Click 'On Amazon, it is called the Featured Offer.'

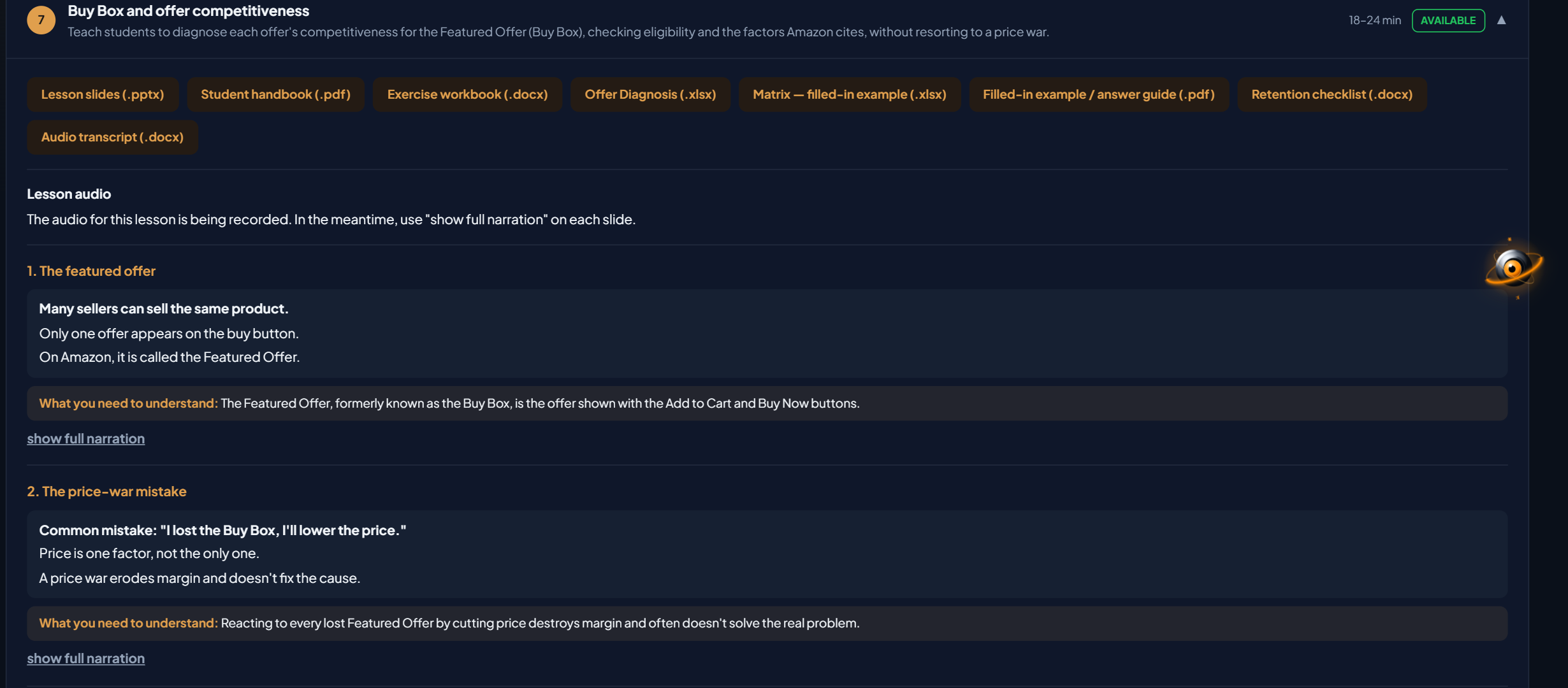pyautogui.click(x=170, y=357)
